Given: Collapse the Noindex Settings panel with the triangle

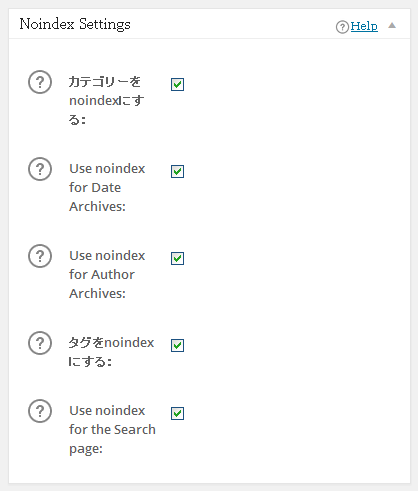Looking at the screenshot, I should tap(392, 25).
